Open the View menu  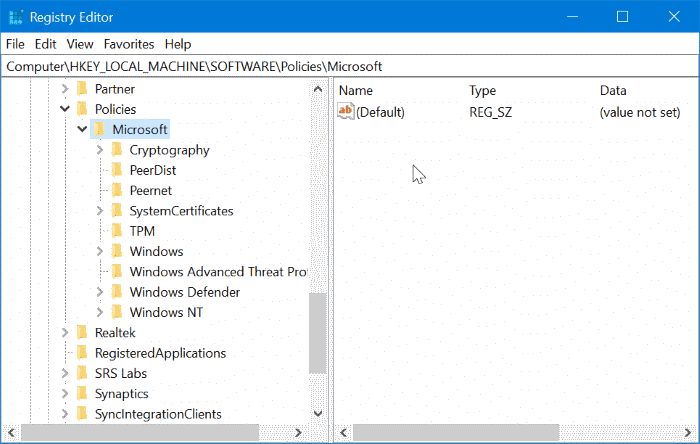pyautogui.click(x=80, y=44)
